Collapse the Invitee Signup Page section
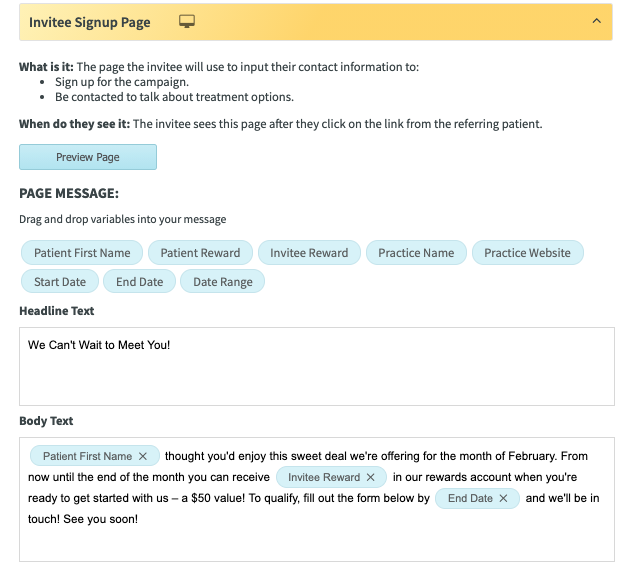The height and width of the screenshot is (571, 632). 597,21
